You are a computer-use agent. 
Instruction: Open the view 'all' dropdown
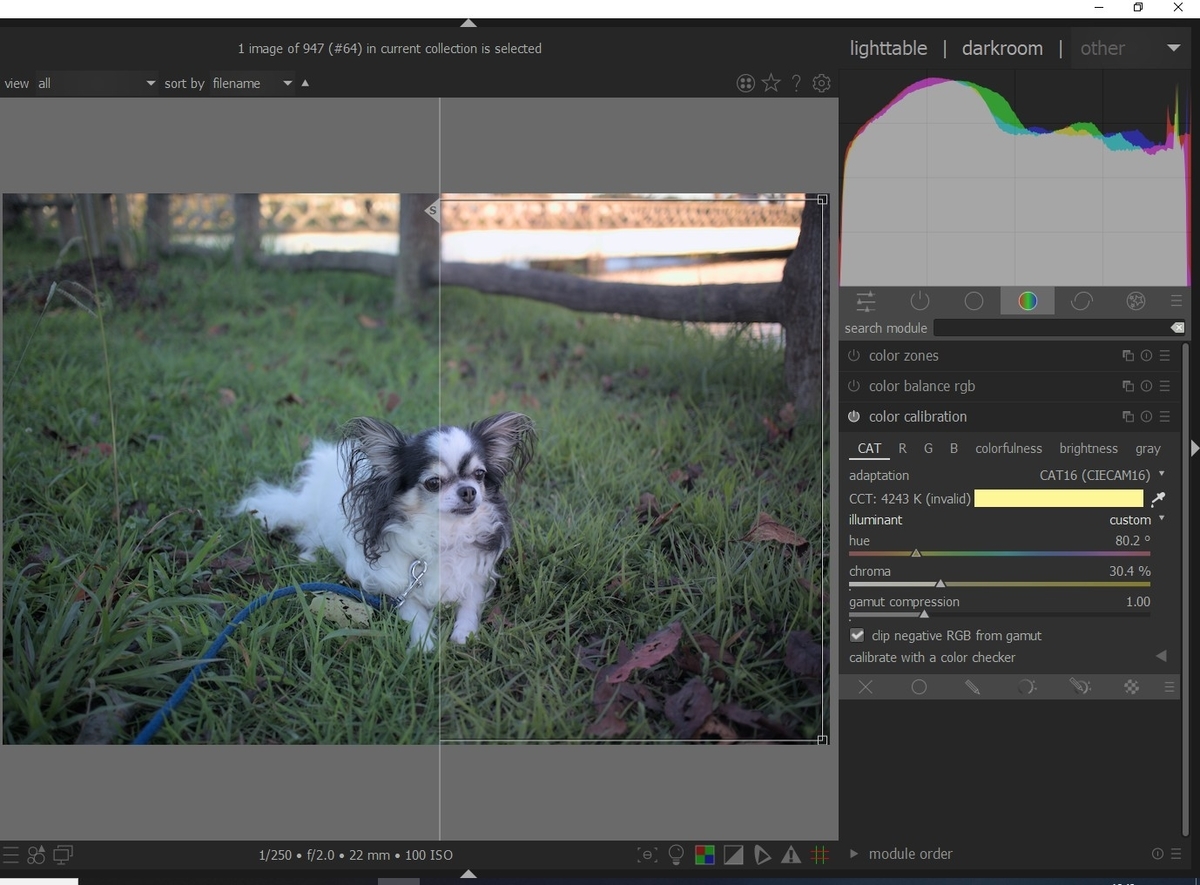(97, 83)
